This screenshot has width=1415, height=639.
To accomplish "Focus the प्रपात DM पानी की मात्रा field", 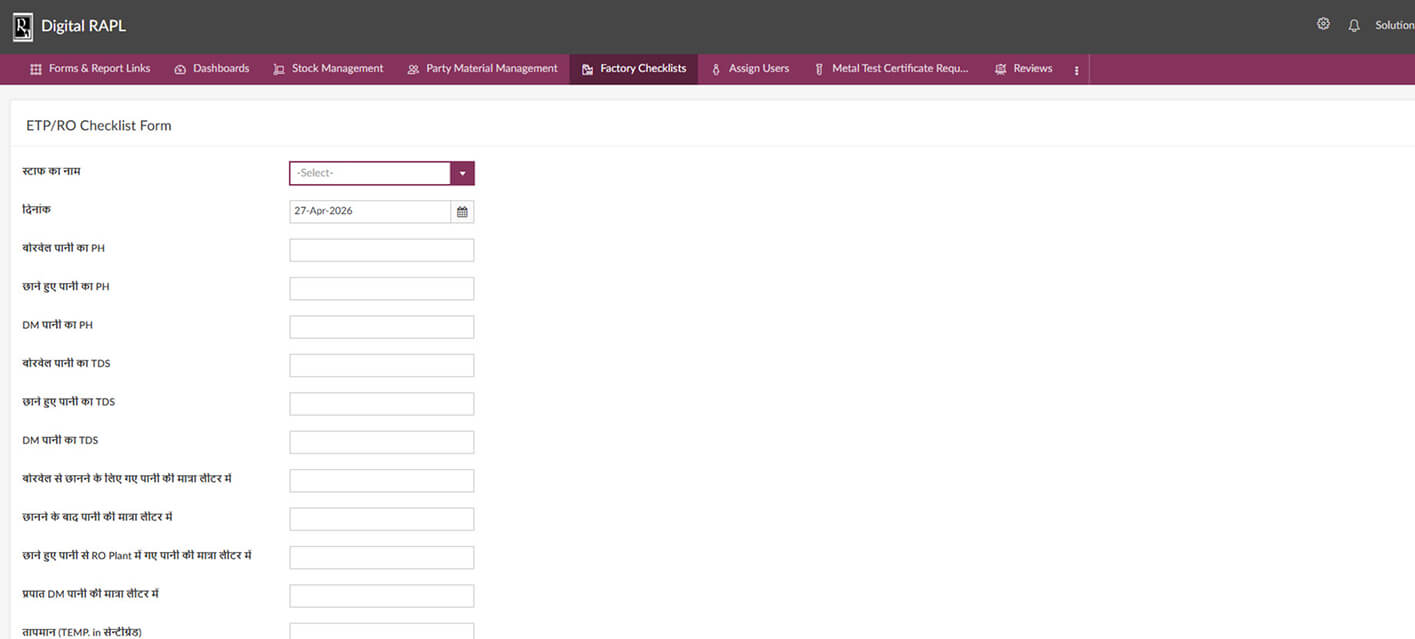I will tap(382, 596).
